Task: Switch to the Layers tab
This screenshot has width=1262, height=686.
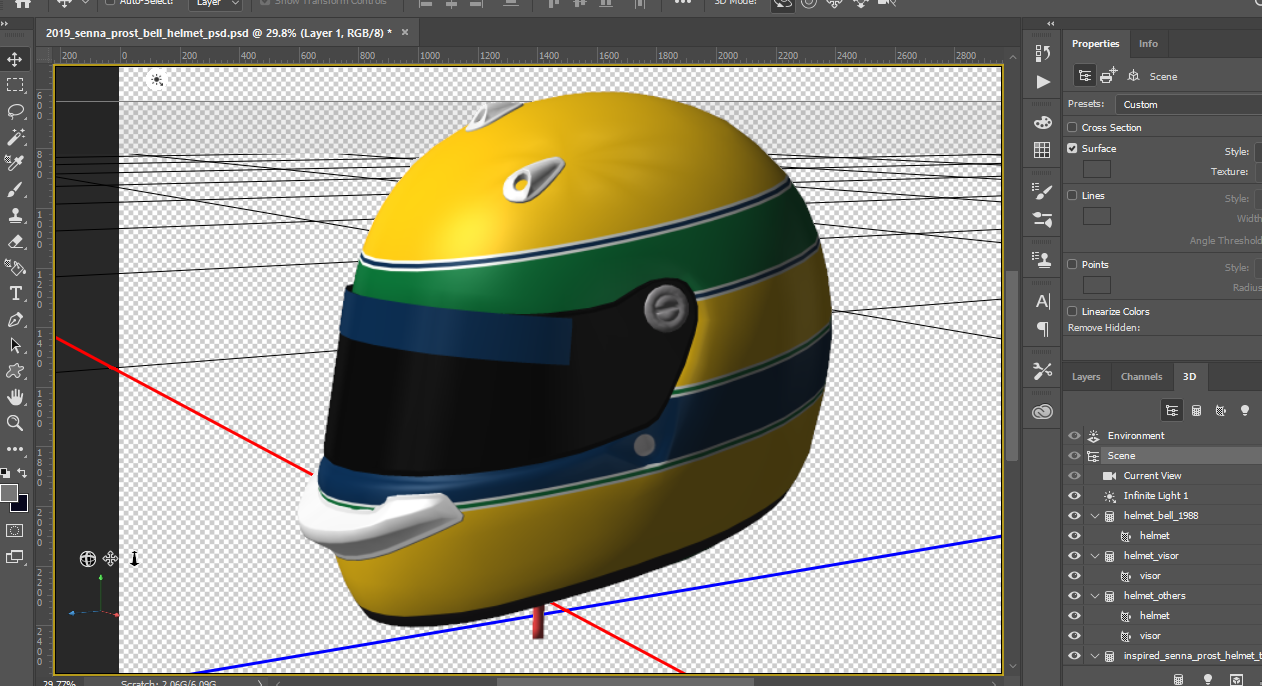Action: click(1086, 377)
